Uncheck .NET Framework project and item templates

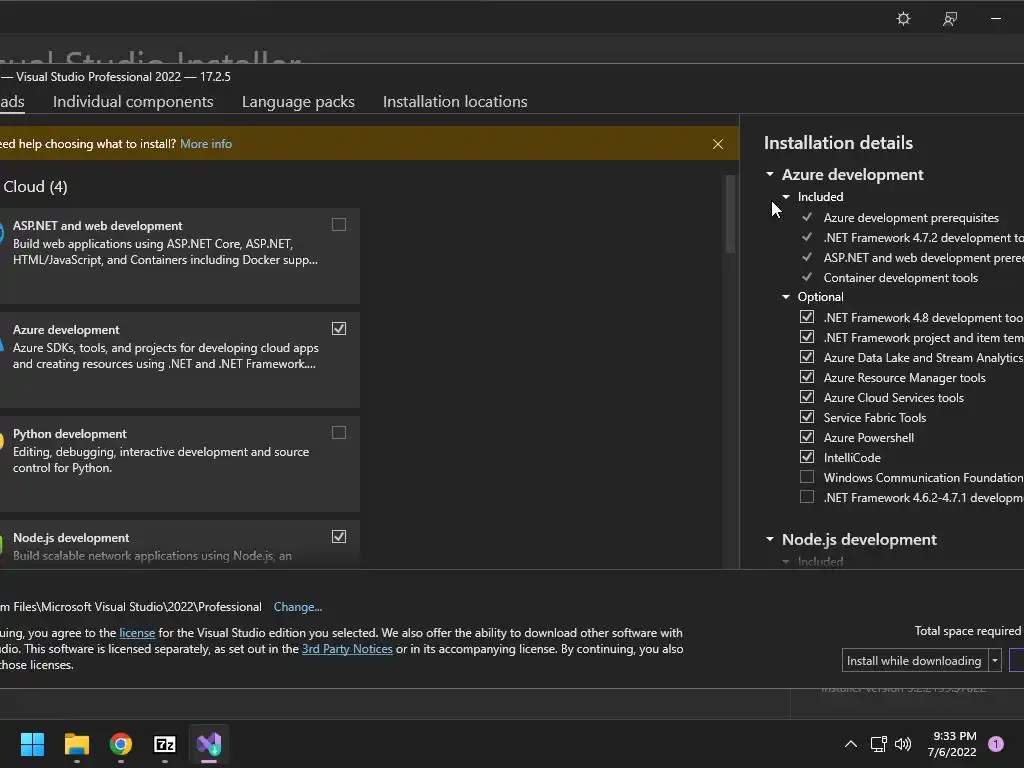[x=807, y=337]
